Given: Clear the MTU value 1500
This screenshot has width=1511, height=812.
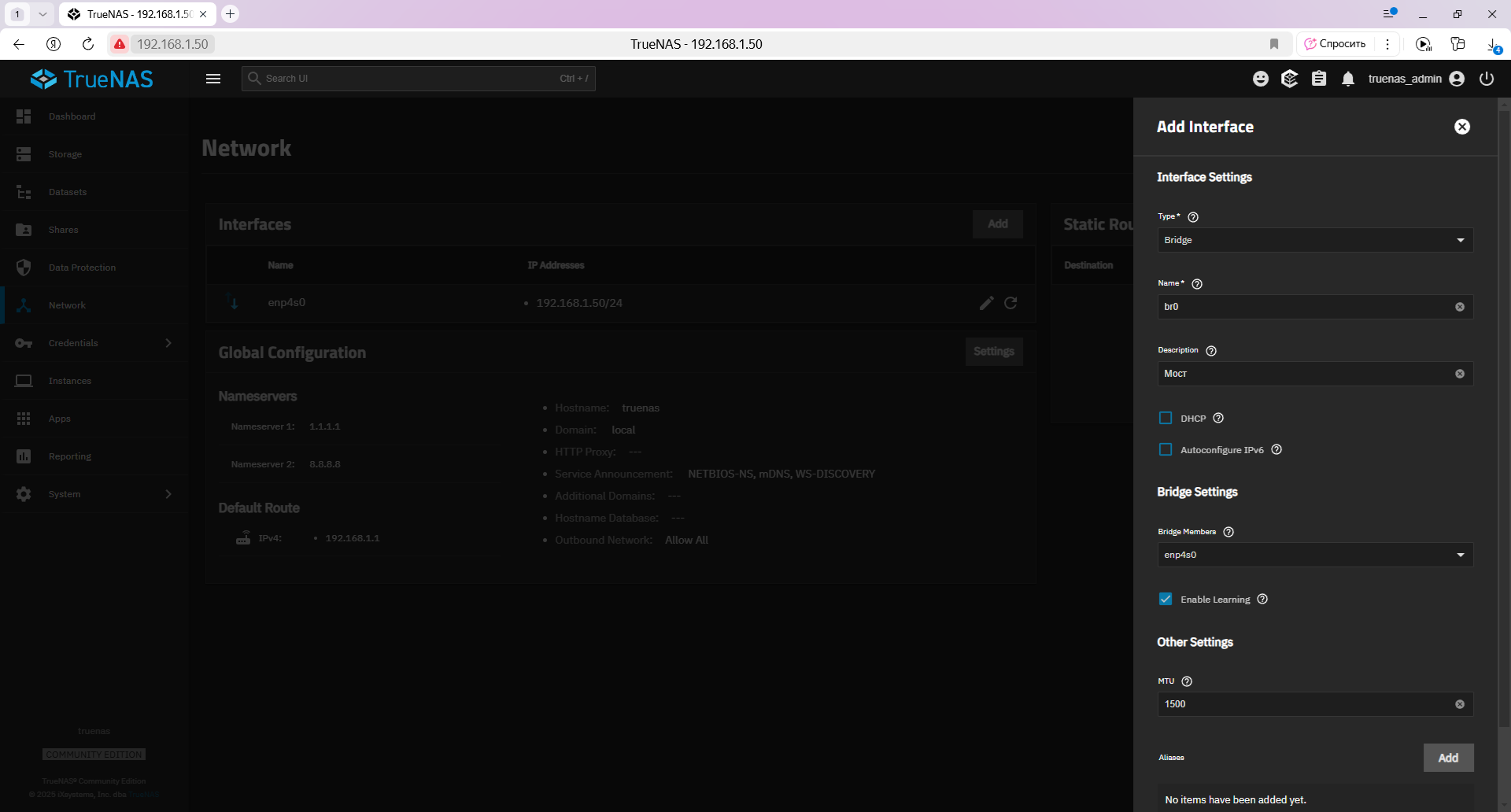Looking at the screenshot, I should [x=1460, y=704].
